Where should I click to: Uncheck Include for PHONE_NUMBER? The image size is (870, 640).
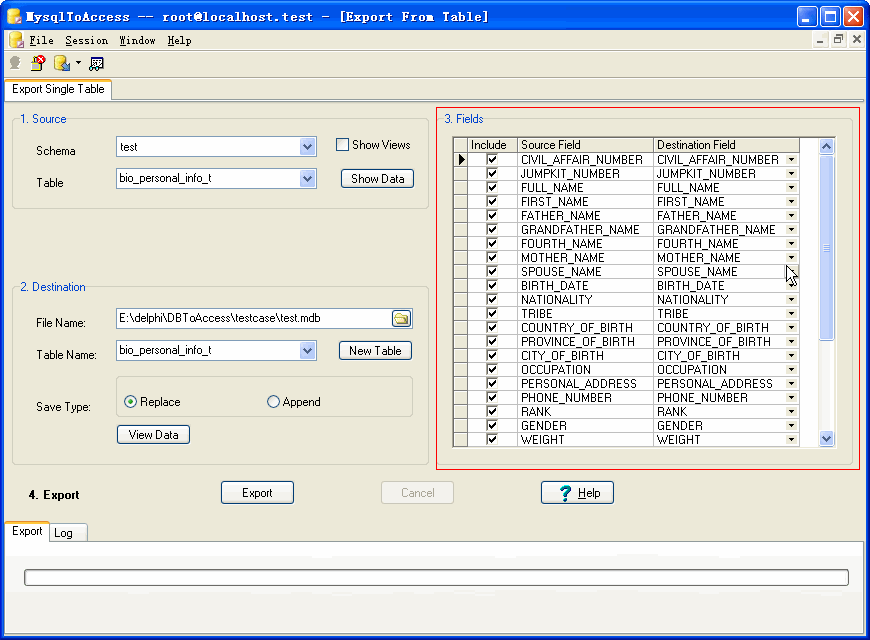pos(492,397)
